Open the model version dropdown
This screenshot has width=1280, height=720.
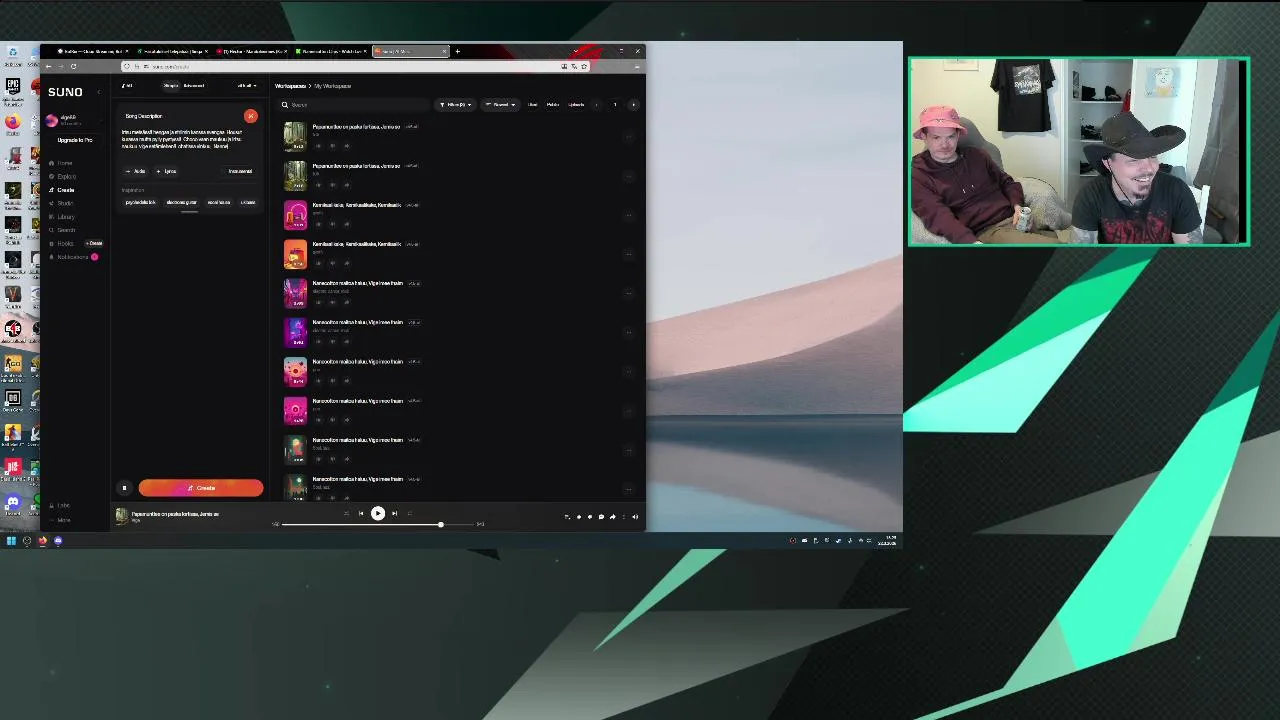tap(246, 86)
